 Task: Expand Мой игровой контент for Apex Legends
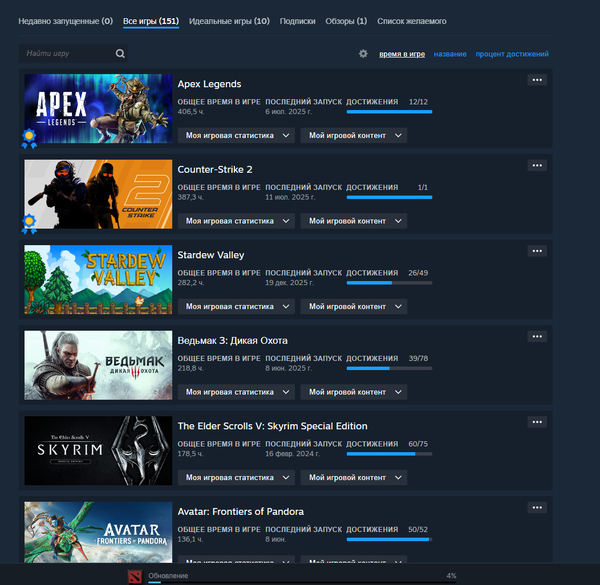[x=354, y=135]
